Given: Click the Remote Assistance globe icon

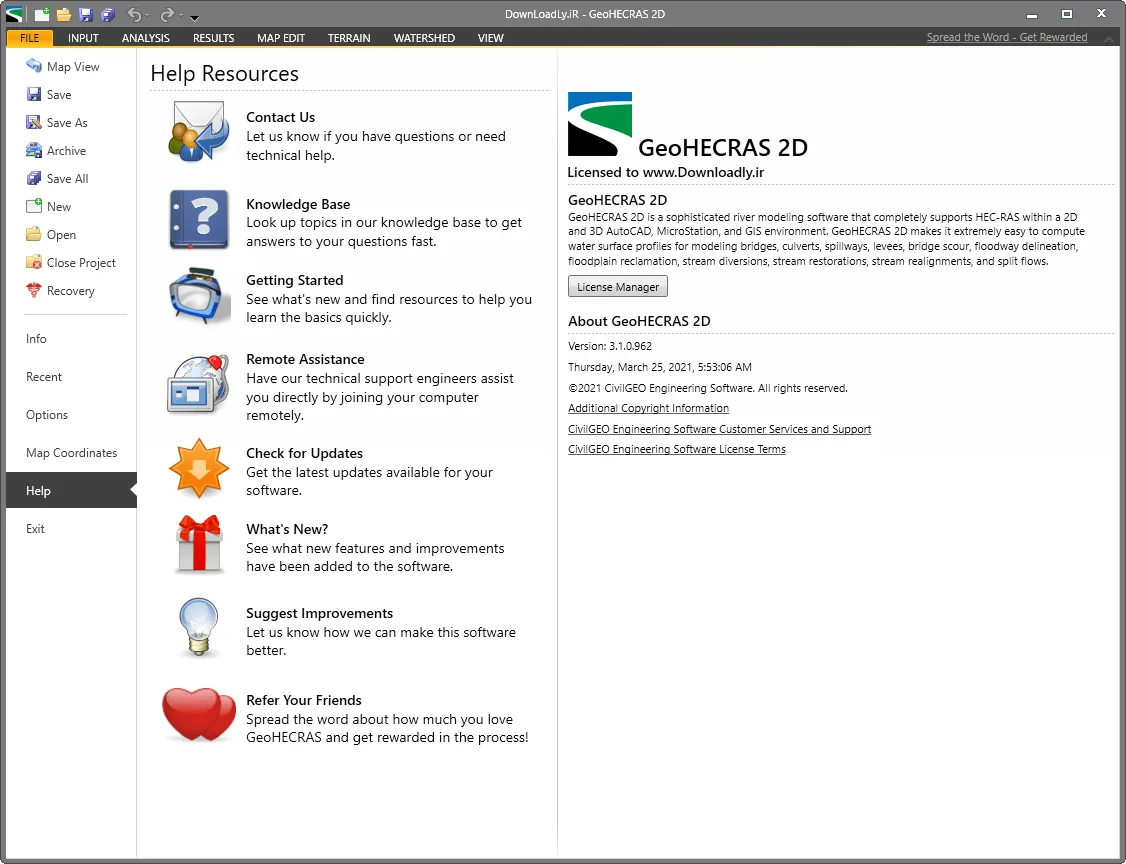Looking at the screenshot, I should click(199, 384).
